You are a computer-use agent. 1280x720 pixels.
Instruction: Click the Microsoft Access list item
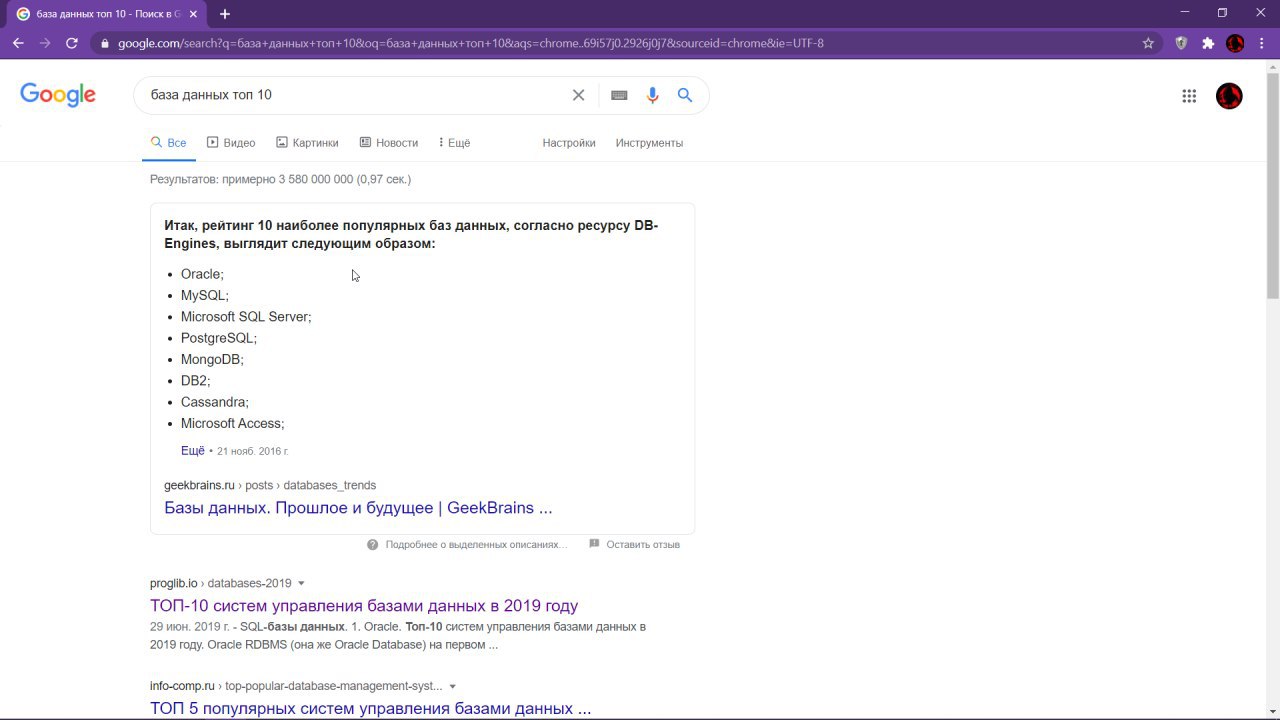233,424
